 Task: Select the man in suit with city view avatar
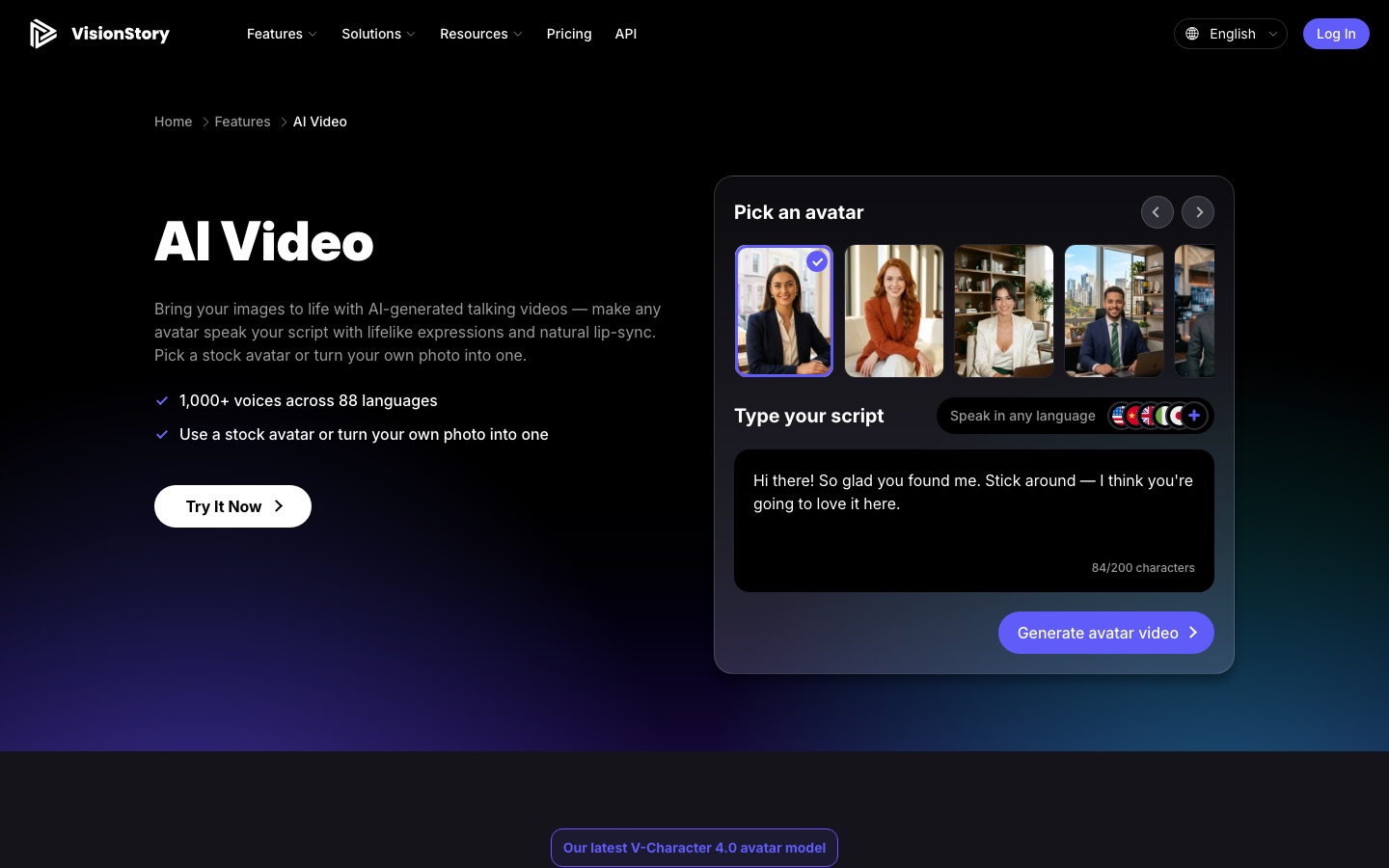(x=1114, y=311)
